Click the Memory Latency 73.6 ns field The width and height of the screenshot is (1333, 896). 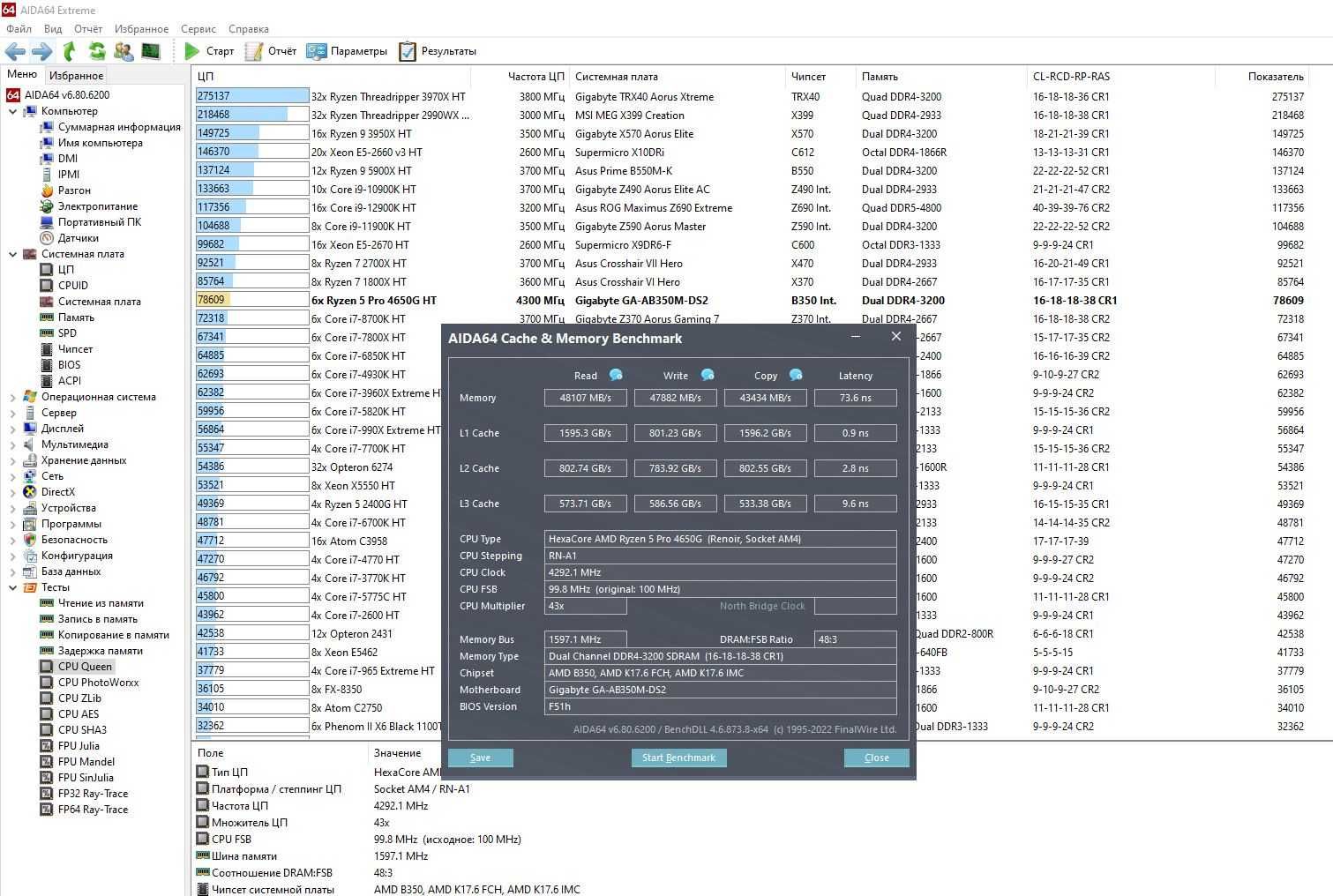(x=856, y=398)
